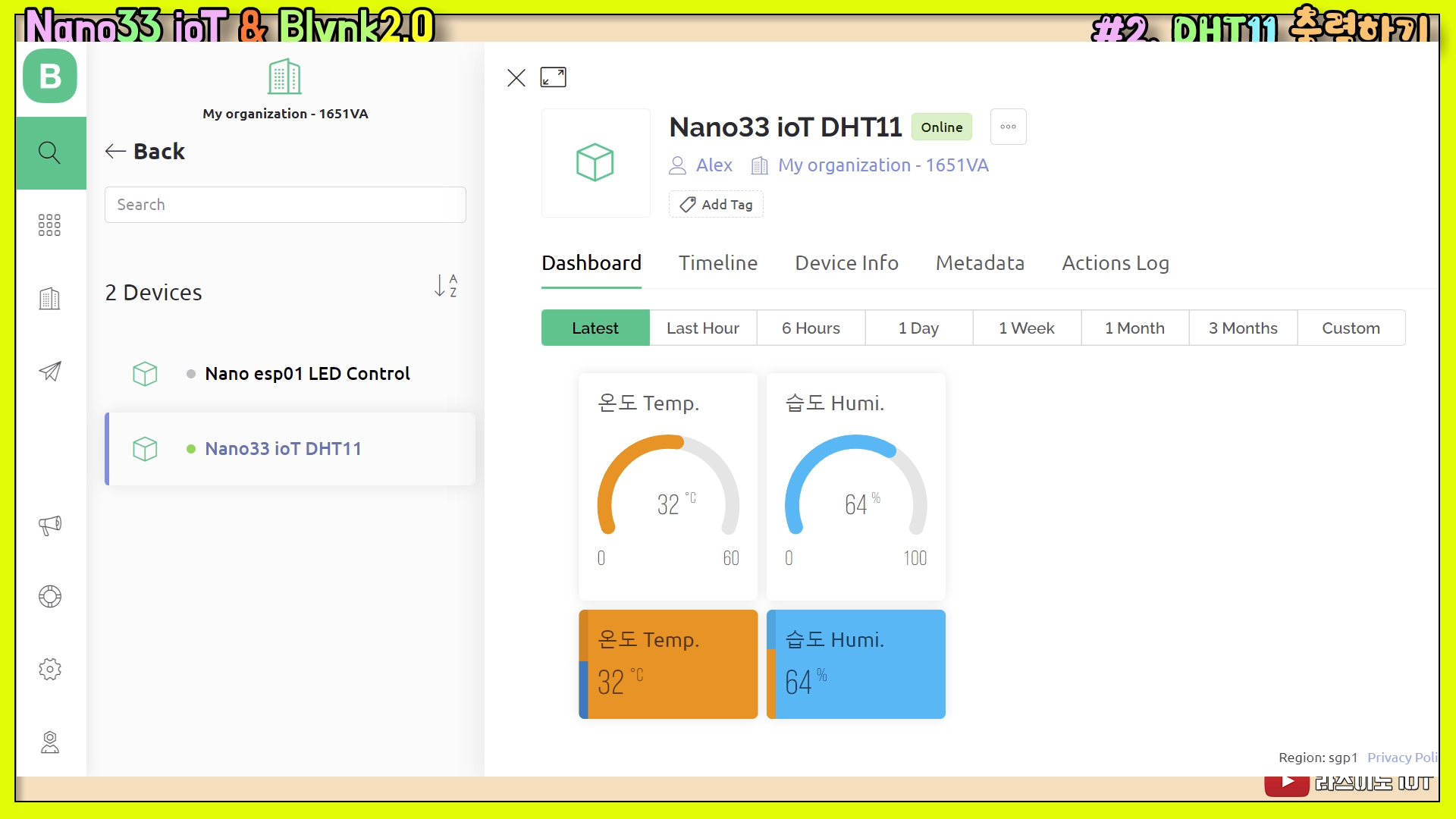Click the device Search input field
The height and width of the screenshot is (819, 1456).
point(285,205)
